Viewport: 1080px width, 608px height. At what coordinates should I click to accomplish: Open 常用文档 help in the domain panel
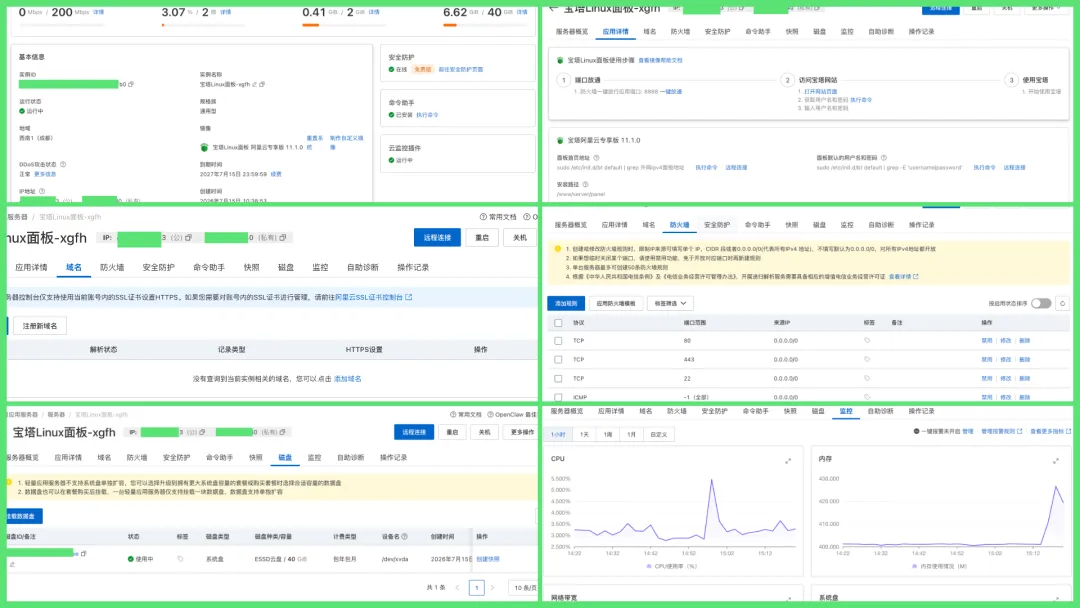tap(497, 217)
